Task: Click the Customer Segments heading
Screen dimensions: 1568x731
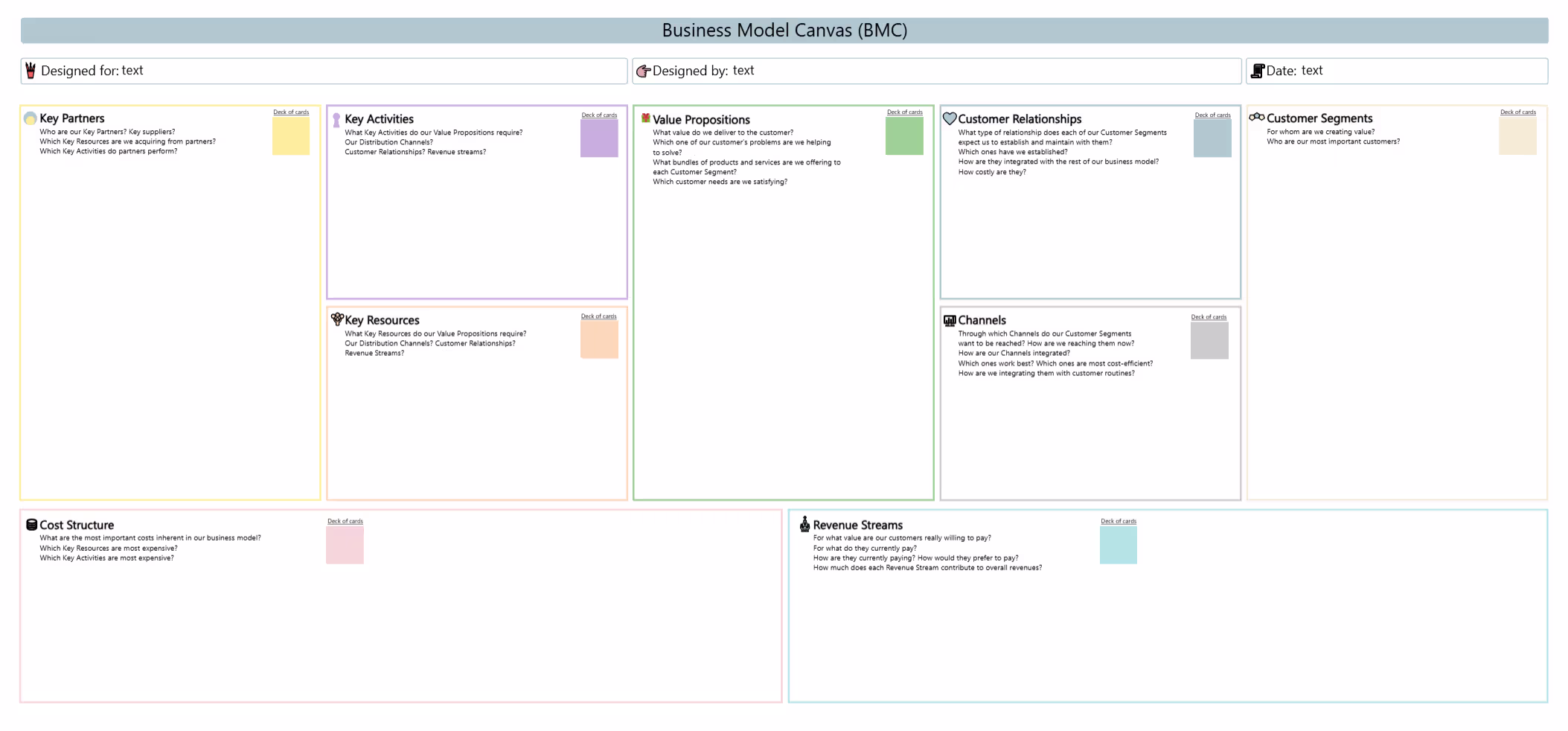Action: pos(1319,118)
